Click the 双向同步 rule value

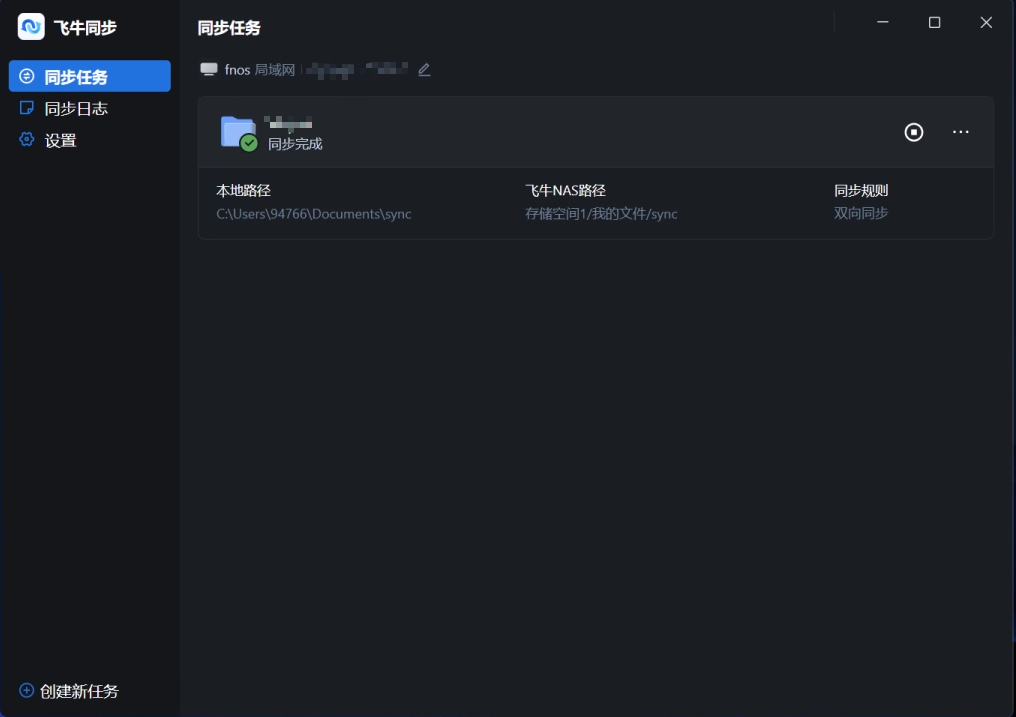click(860, 213)
